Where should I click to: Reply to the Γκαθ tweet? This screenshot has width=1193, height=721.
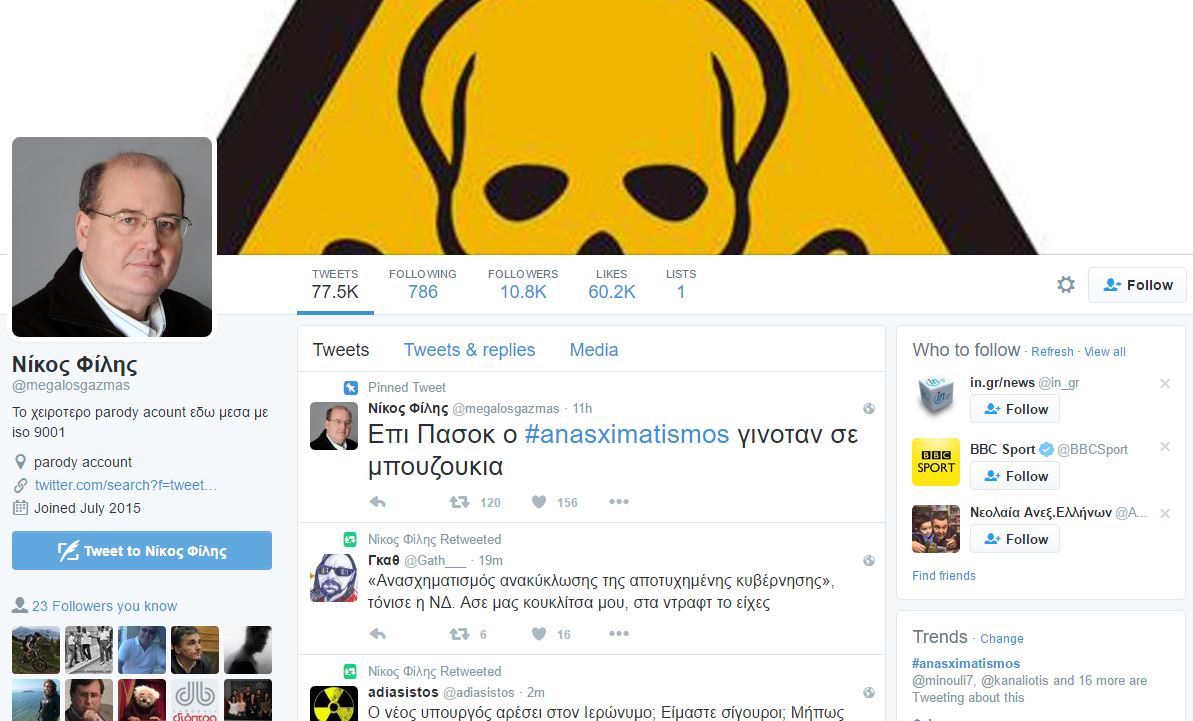click(377, 634)
